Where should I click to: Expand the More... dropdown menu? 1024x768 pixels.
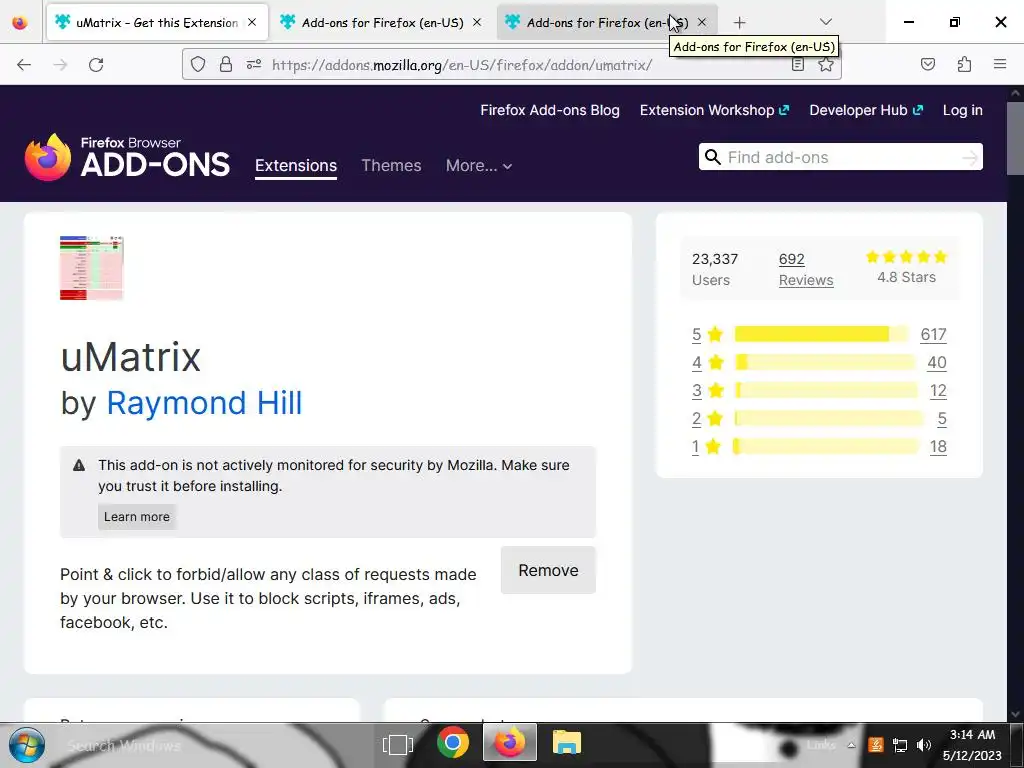point(479,166)
